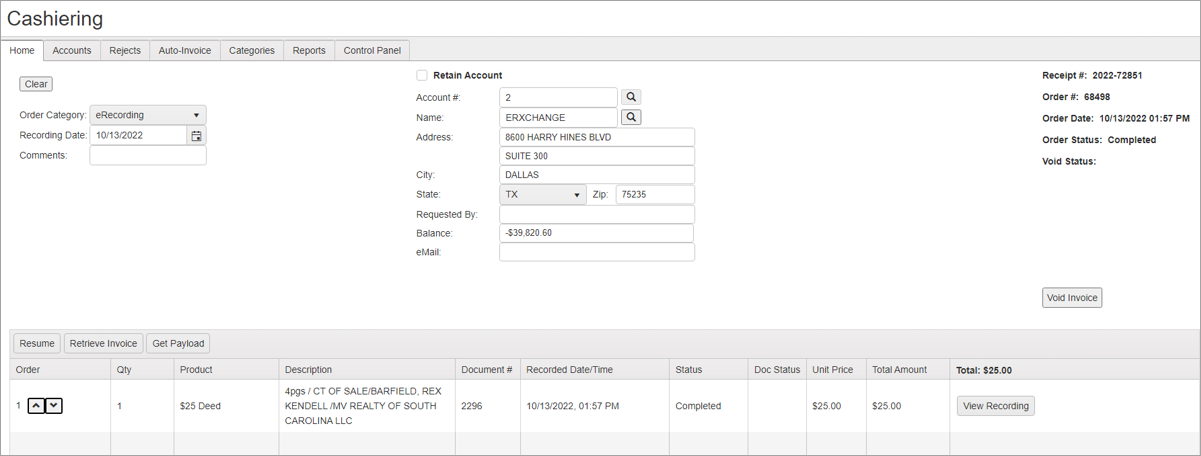1201x456 pixels.
Task: Enable the Retain Account checkbox
Action: pos(422,75)
